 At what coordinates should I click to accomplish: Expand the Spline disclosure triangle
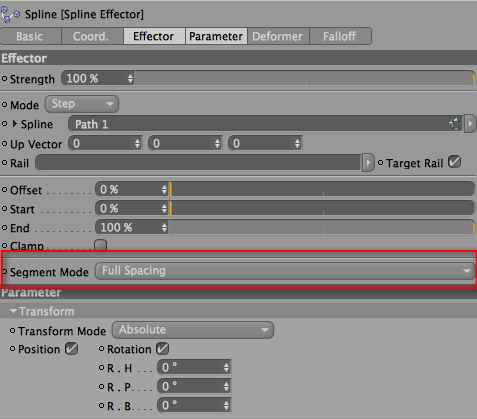coord(15,124)
